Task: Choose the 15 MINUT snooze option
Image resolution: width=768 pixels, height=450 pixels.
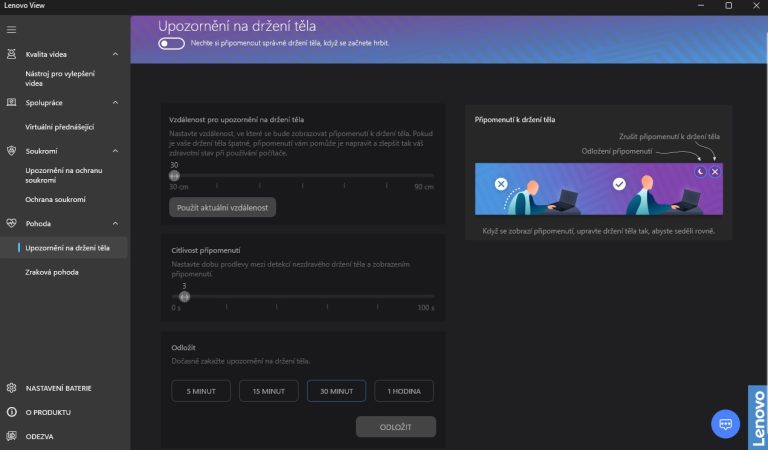Action: (268, 391)
